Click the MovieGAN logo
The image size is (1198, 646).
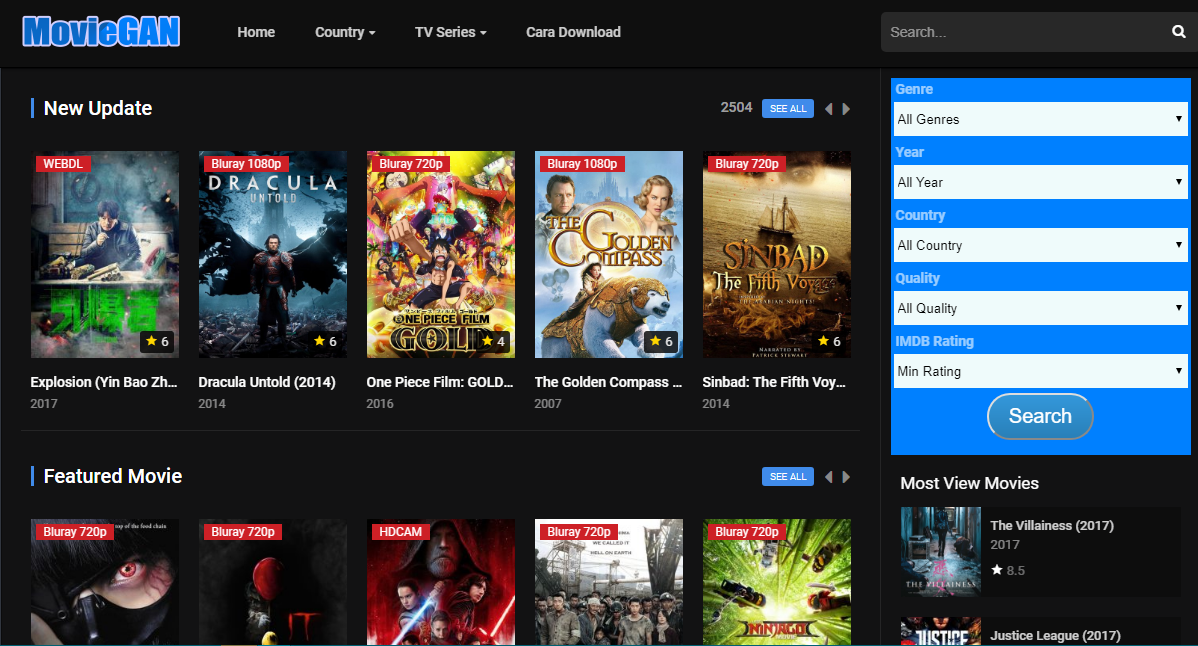click(x=101, y=31)
